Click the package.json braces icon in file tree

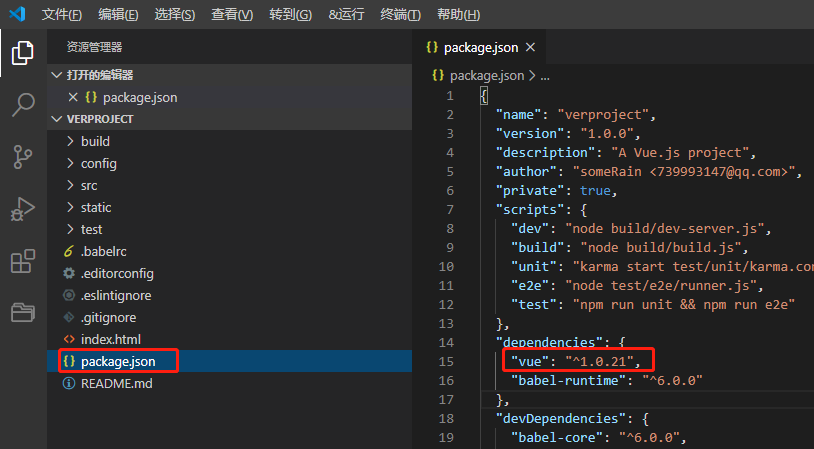69,361
